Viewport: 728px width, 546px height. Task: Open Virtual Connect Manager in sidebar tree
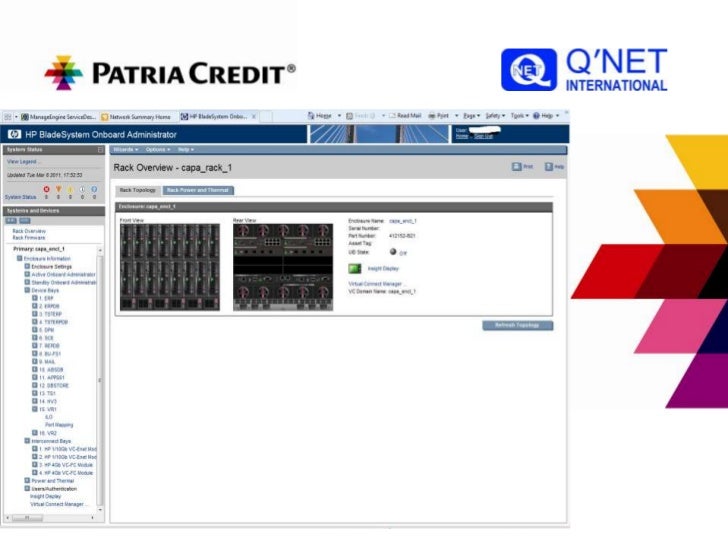[x=57, y=504]
